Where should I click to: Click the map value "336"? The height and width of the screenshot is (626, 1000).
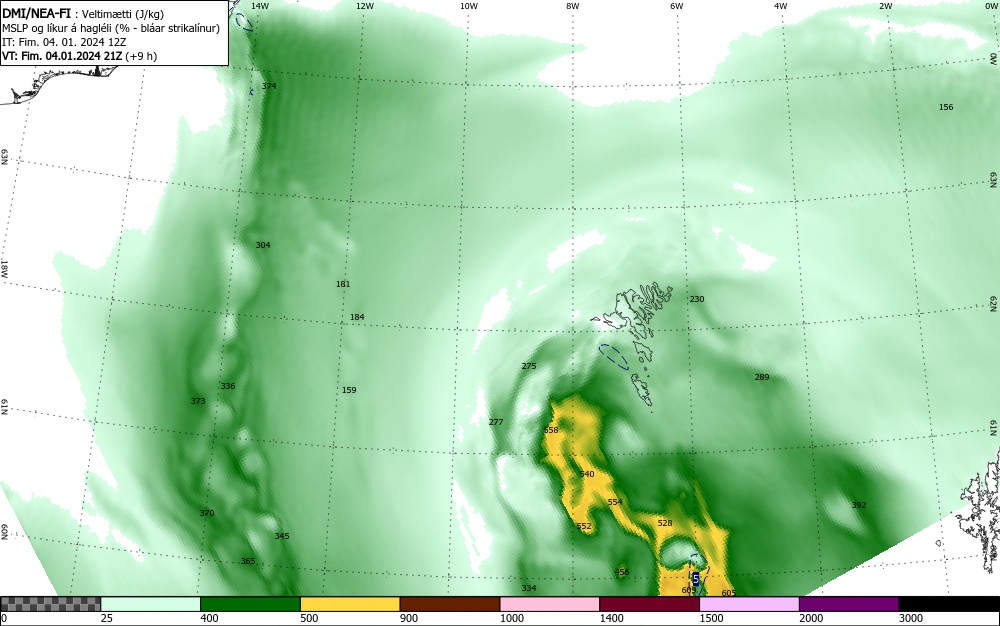point(228,386)
